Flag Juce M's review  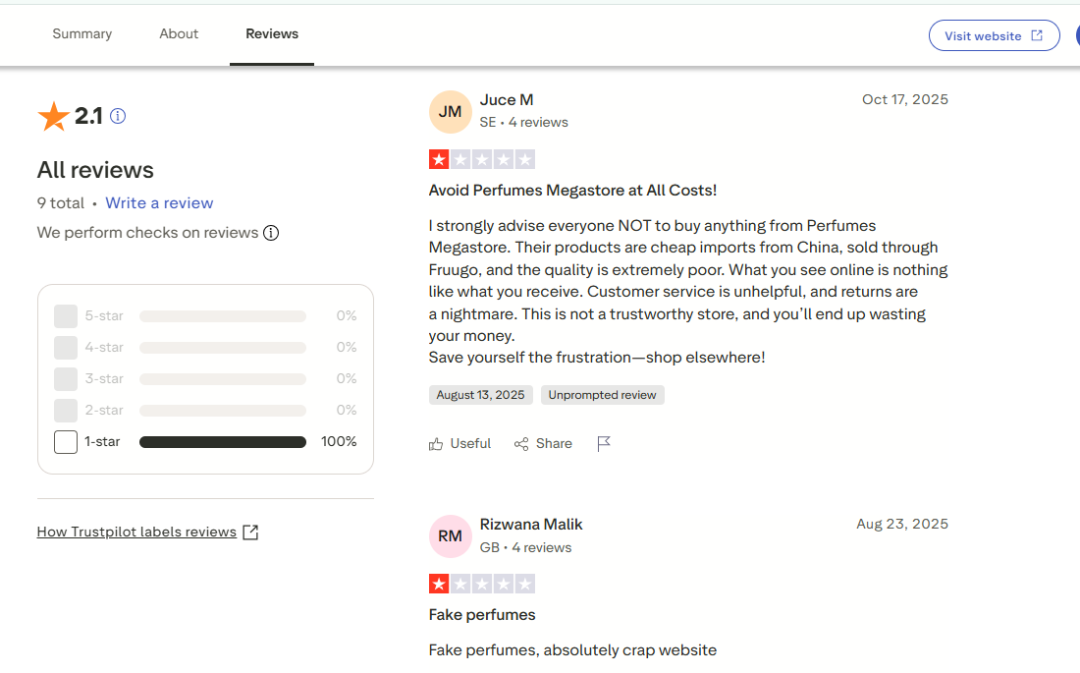click(x=604, y=444)
